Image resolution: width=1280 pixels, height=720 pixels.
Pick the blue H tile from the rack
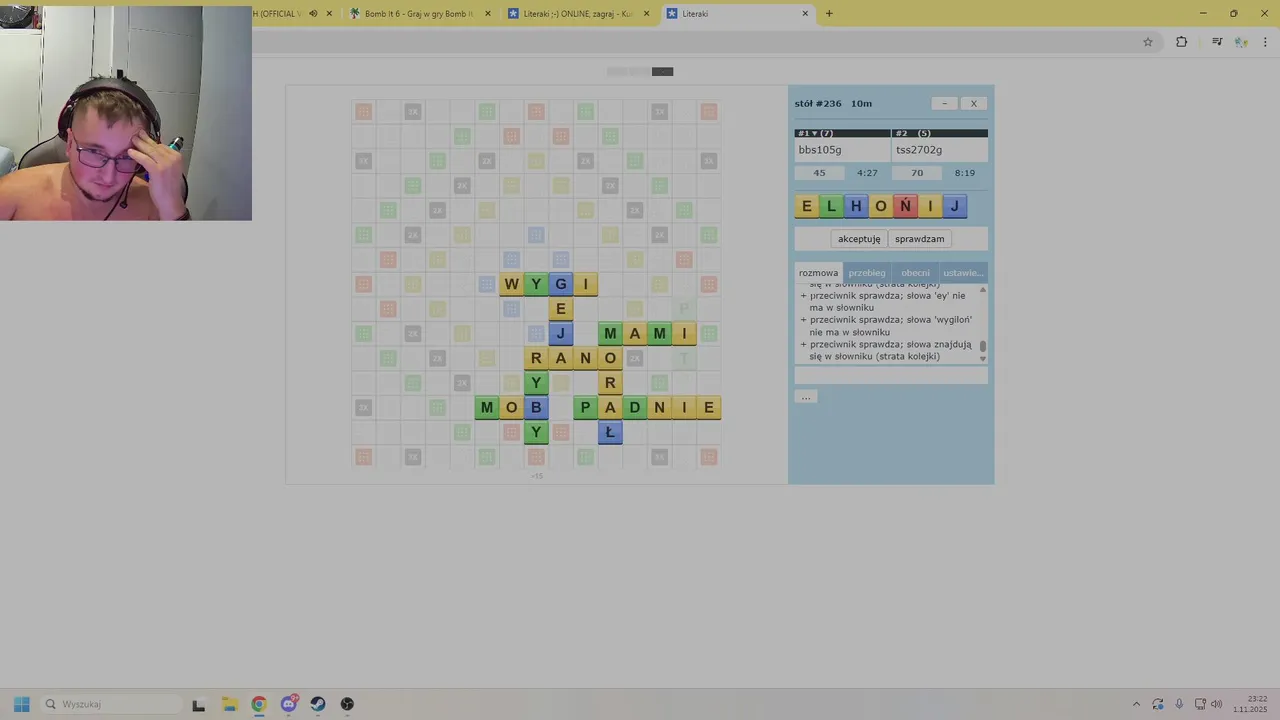(856, 206)
